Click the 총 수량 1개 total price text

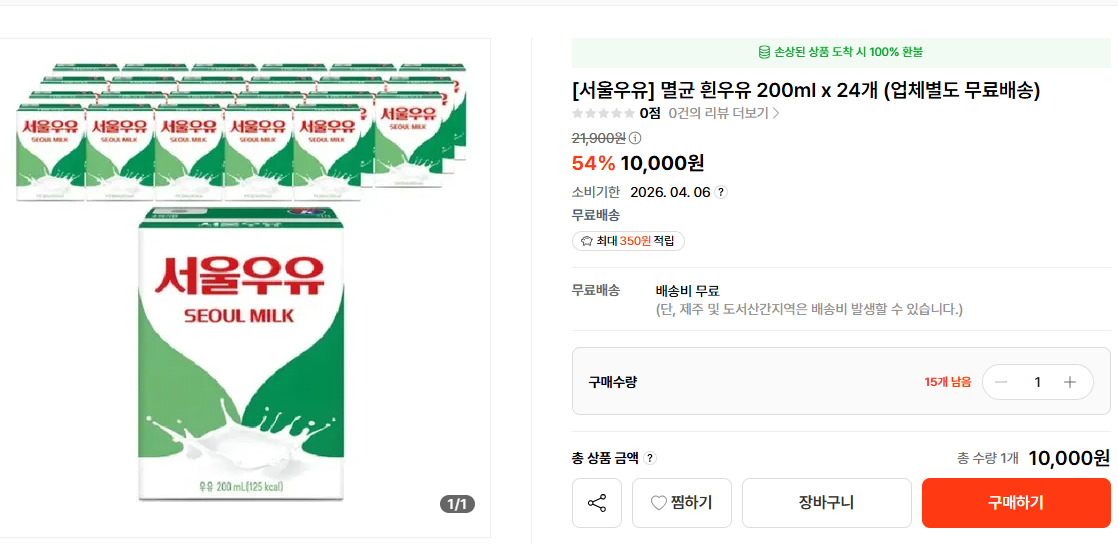(x=1034, y=458)
